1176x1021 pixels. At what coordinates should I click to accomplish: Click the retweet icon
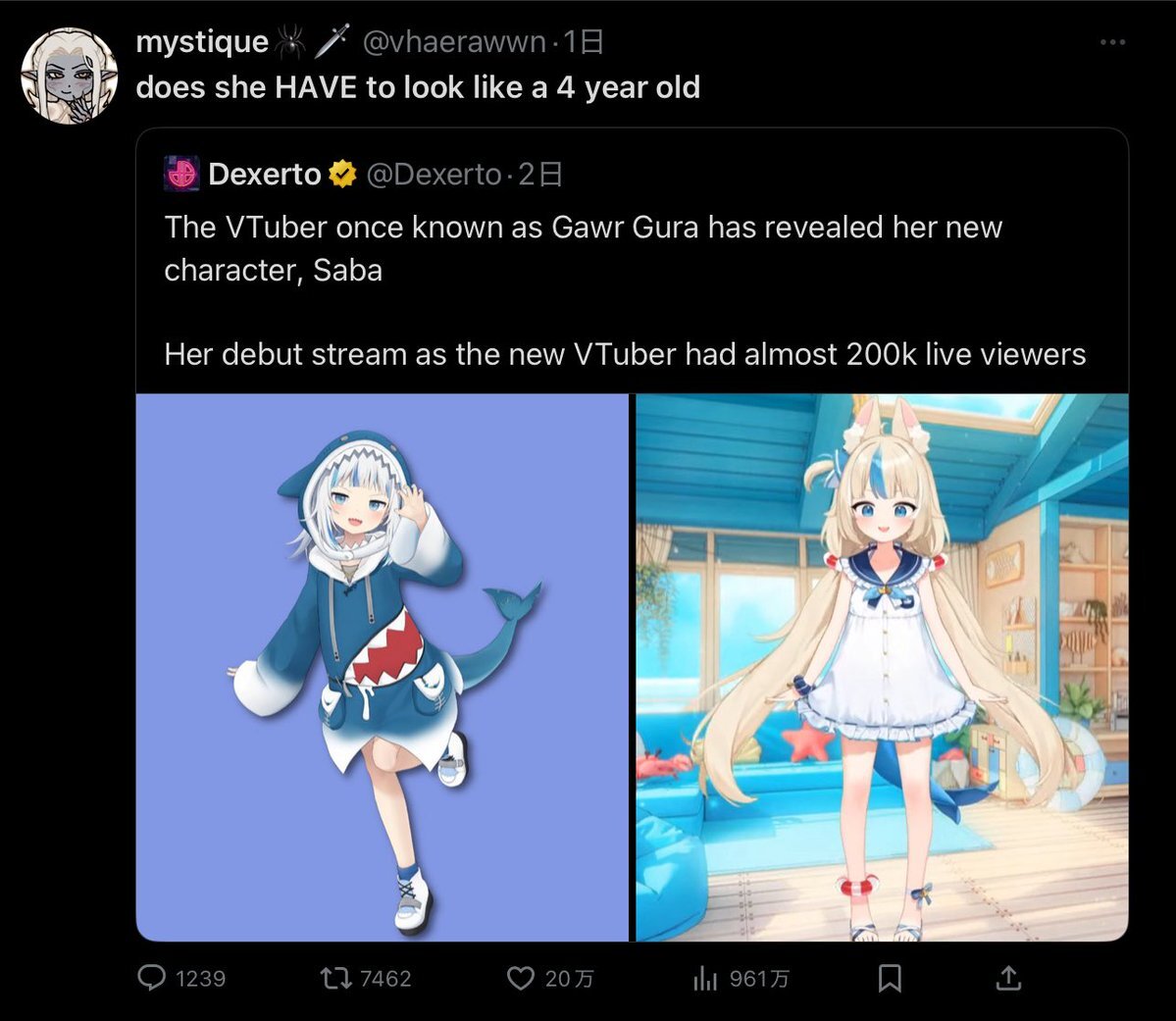(336, 978)
